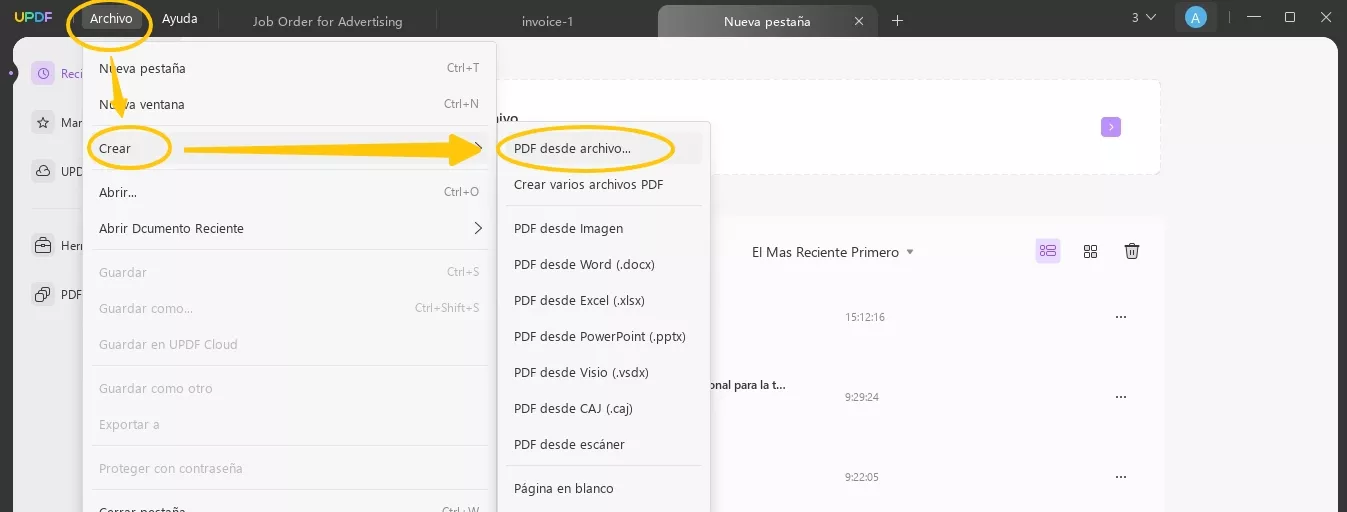Expand the Crear submenu
The image size is (1347, 512).
click(x=289, y=148)
